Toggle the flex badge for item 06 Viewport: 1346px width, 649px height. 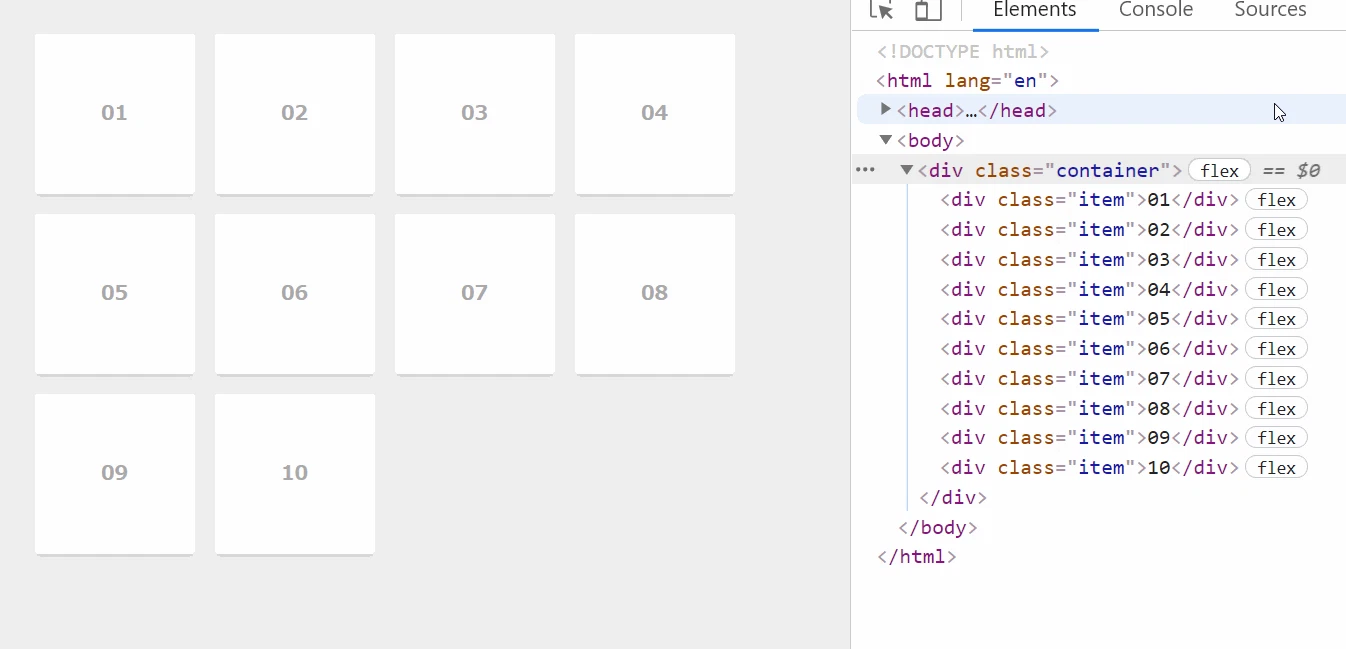pos(1276,349)
